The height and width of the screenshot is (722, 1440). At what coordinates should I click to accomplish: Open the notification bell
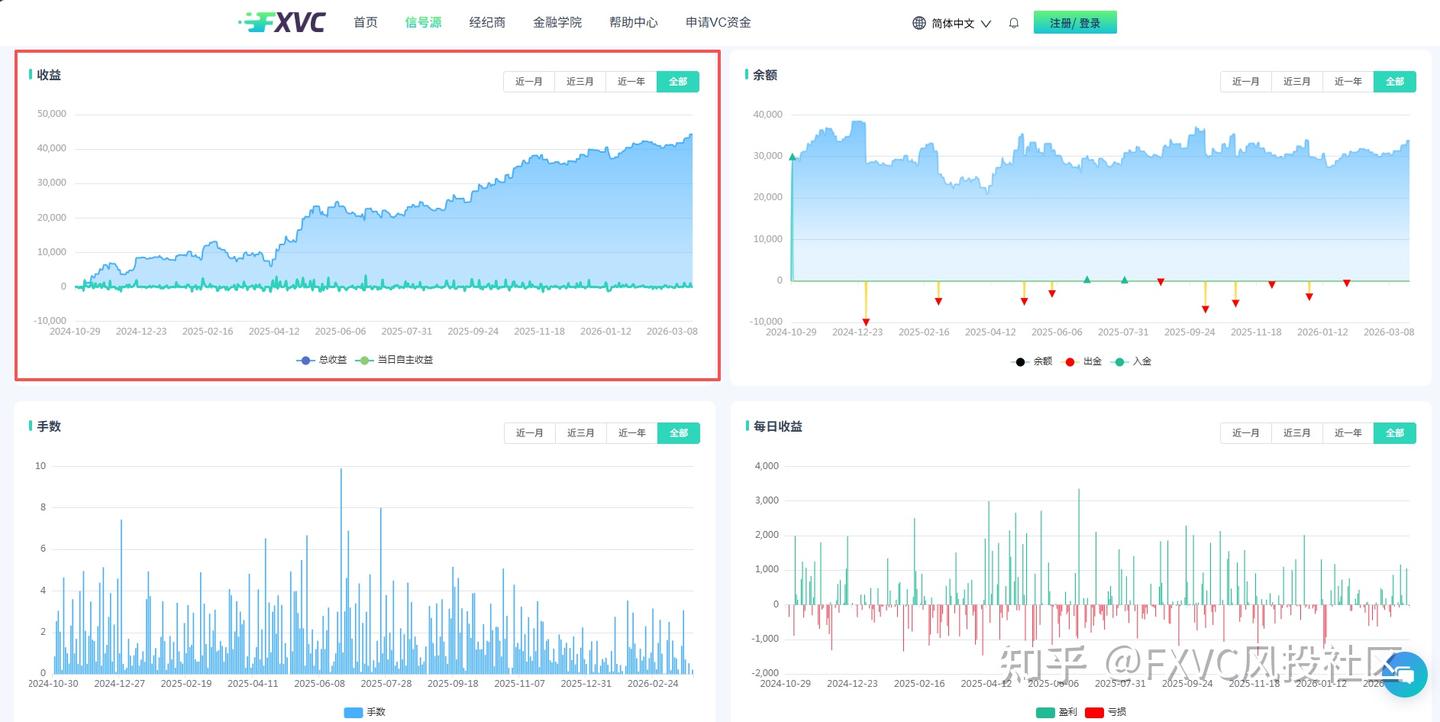point(1013,22)
